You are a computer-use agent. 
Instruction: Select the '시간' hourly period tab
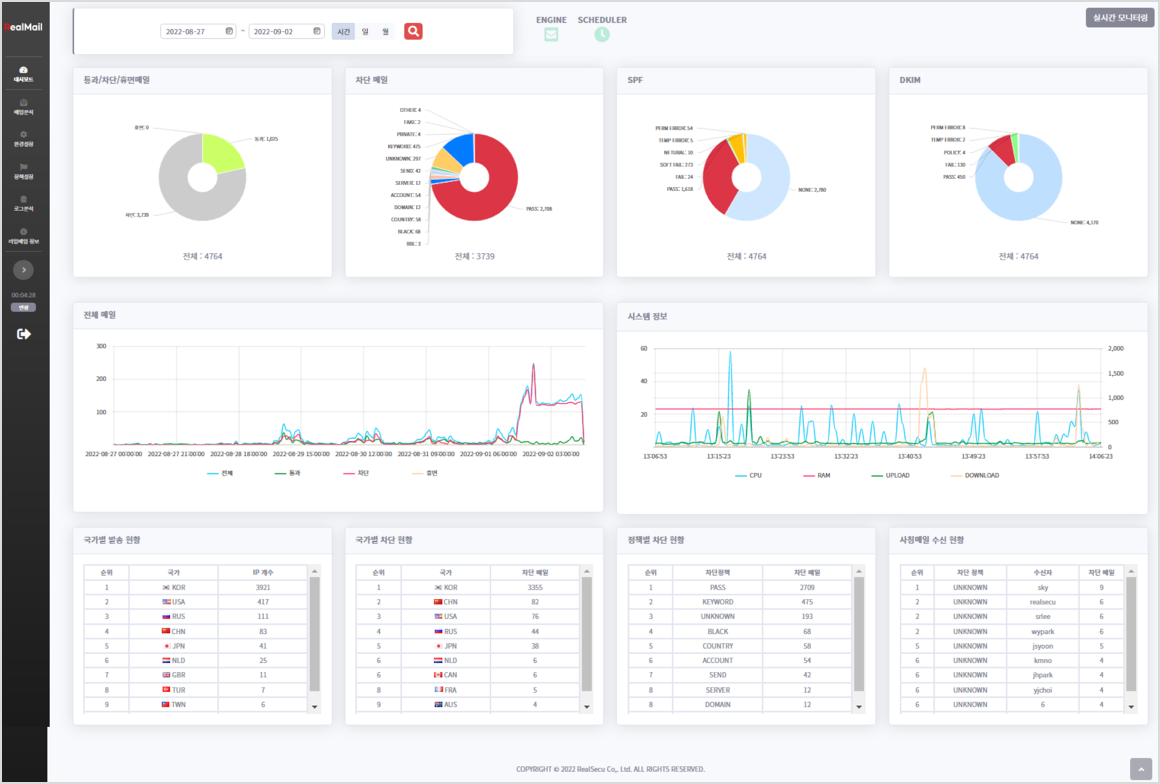(343, 32)
